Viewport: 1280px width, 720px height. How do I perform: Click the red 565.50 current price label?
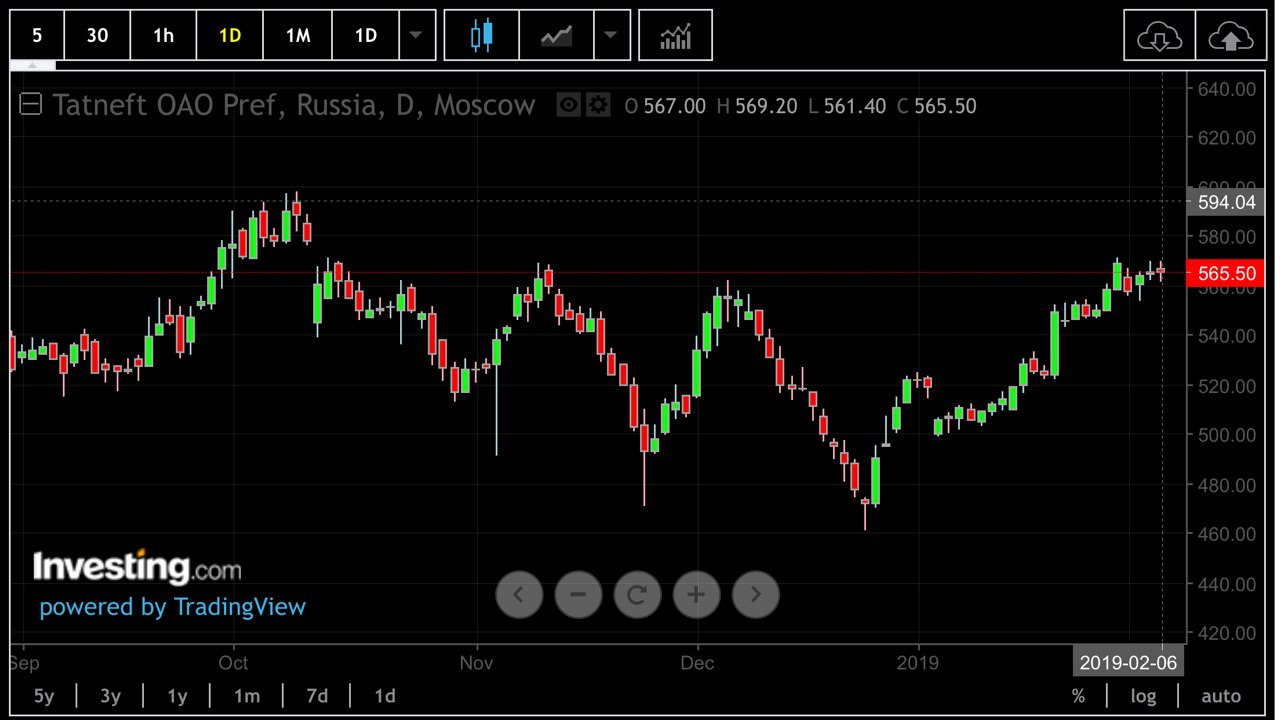point(1227,273)
